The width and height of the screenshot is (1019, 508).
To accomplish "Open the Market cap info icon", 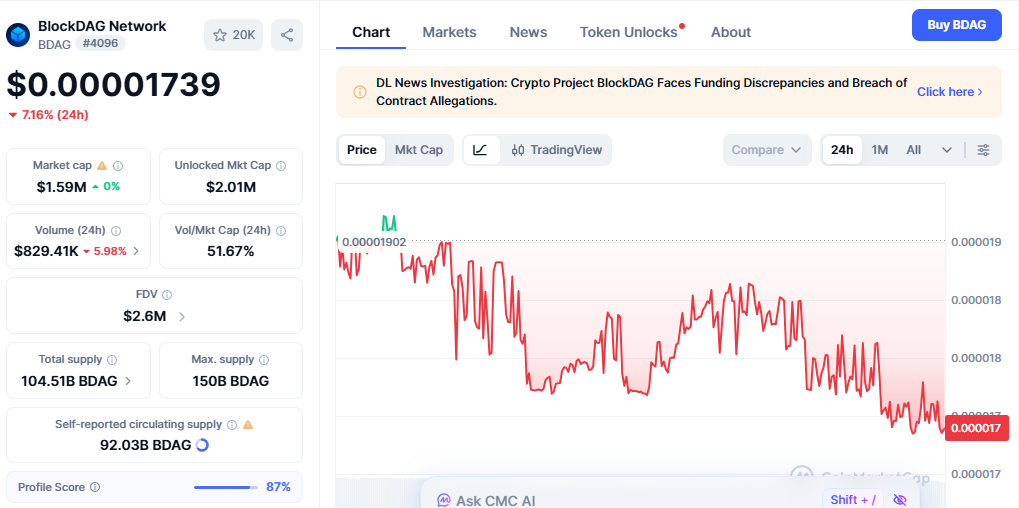I will coord(118,166).
